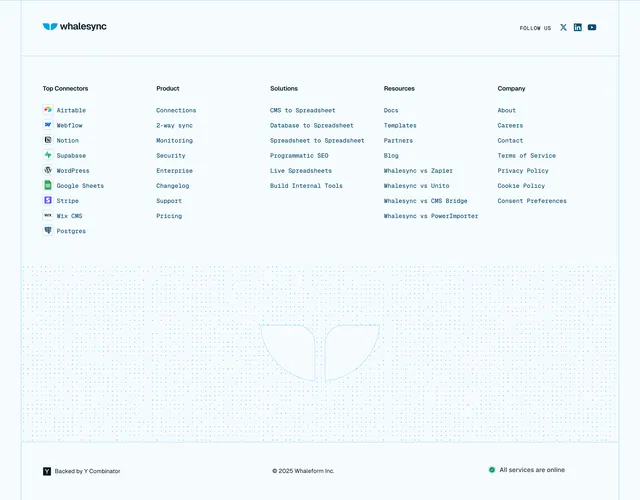Open Whalesync vs CMS Bridge comparison

click(x=425, y=201)
